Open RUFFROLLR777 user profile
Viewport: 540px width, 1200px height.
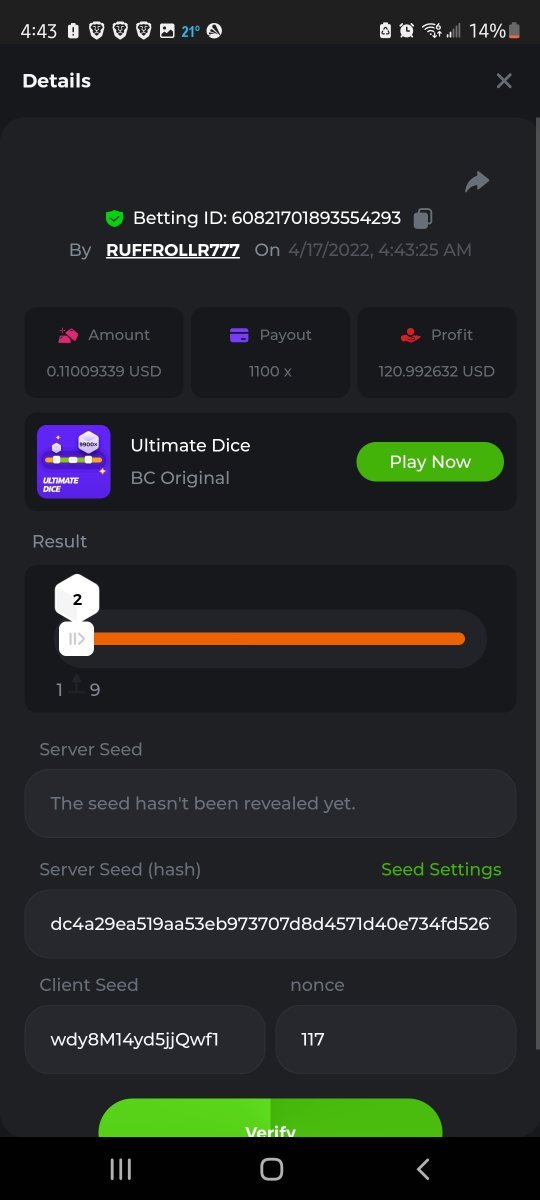[x=173, y=250]
